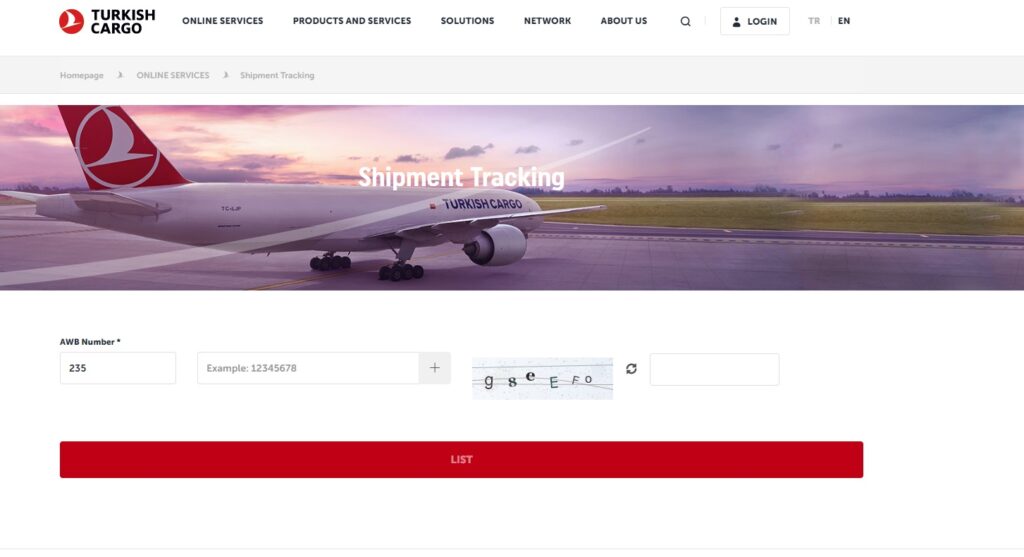The height and width of the screenshot is (557, 1024).
Task: Open the NETWORK menu item
Action: pyautogui.click(x=547, y=21)
